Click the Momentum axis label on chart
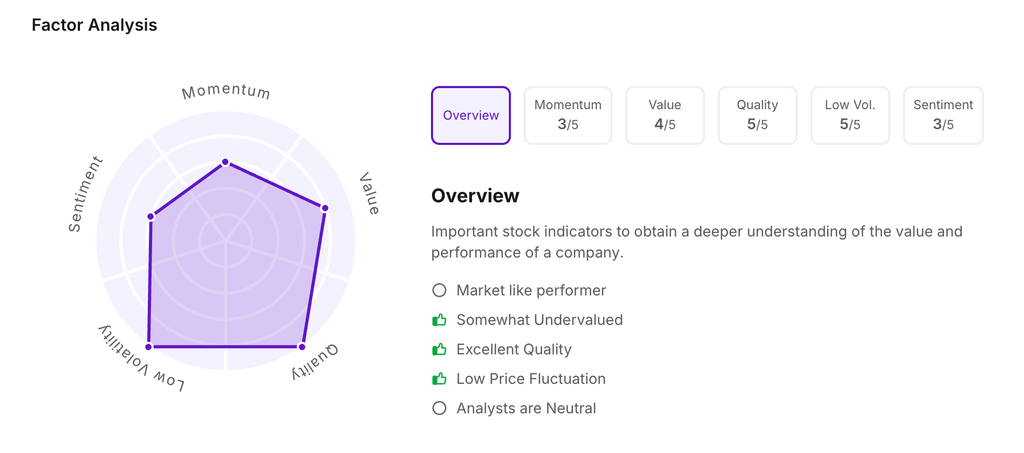This screenshot has width=1024, height=453. (x=226, y=92)
